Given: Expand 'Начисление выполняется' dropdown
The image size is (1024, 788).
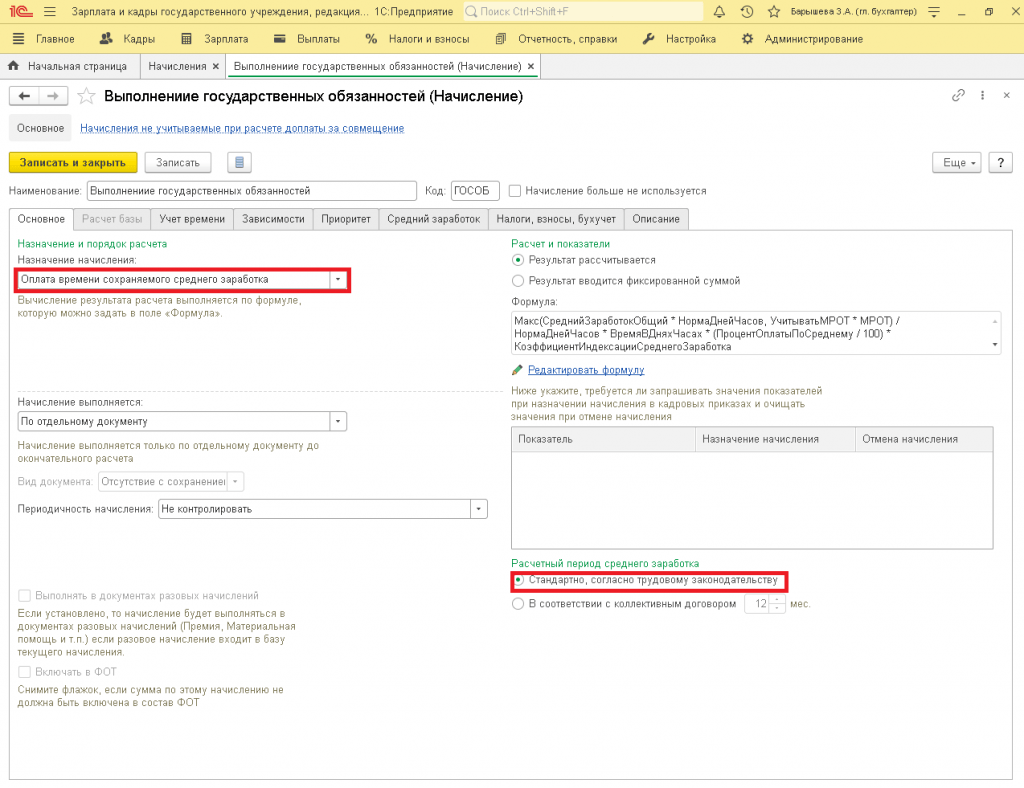Looking at the screenshot, I should pyautogui.click(x=338, y=422).
